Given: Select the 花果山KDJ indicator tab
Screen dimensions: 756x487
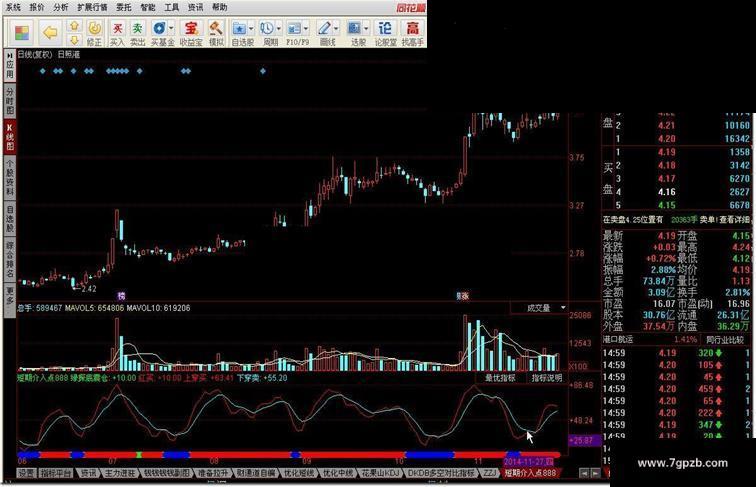Looking at the screenshot, I should (380, 473).
